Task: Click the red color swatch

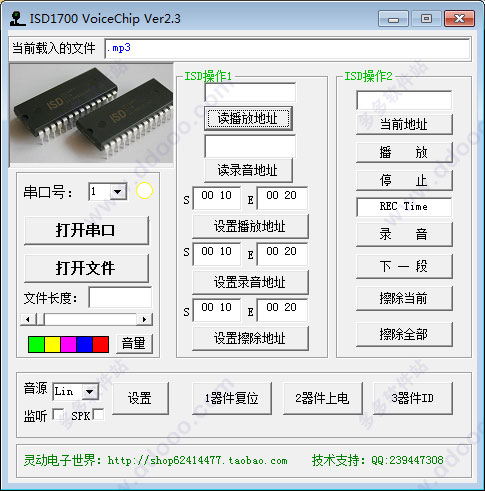Action: (101, 344)
